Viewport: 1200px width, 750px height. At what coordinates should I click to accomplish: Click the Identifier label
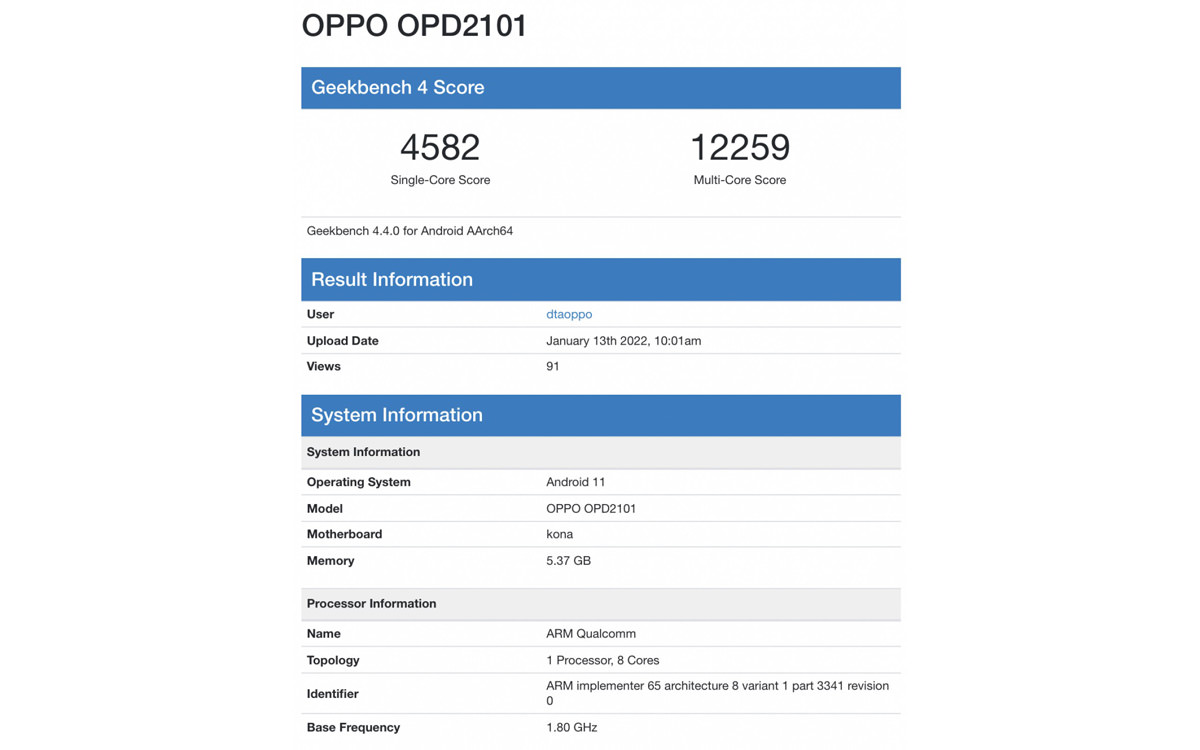tap(333, 694)
